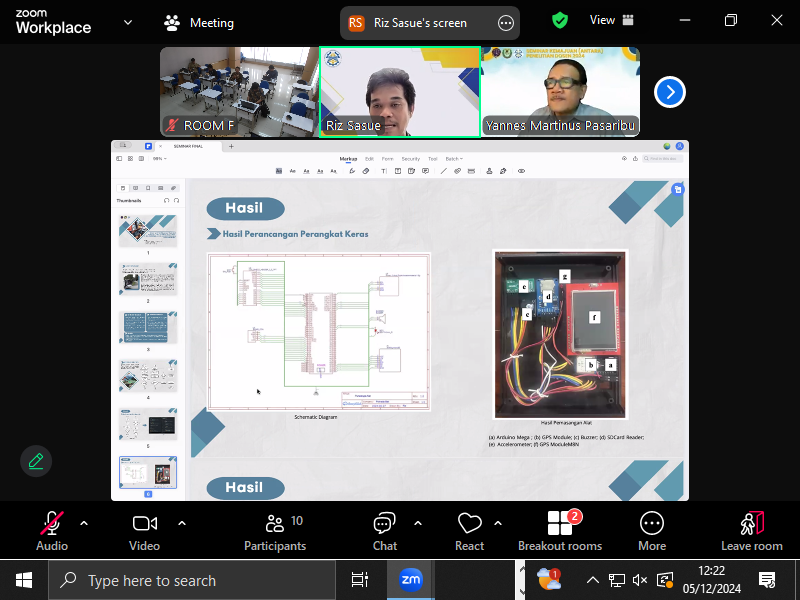This screenshot has height=600, width=800.
Task: Expand video settings chevron
Action: [182, 522]
